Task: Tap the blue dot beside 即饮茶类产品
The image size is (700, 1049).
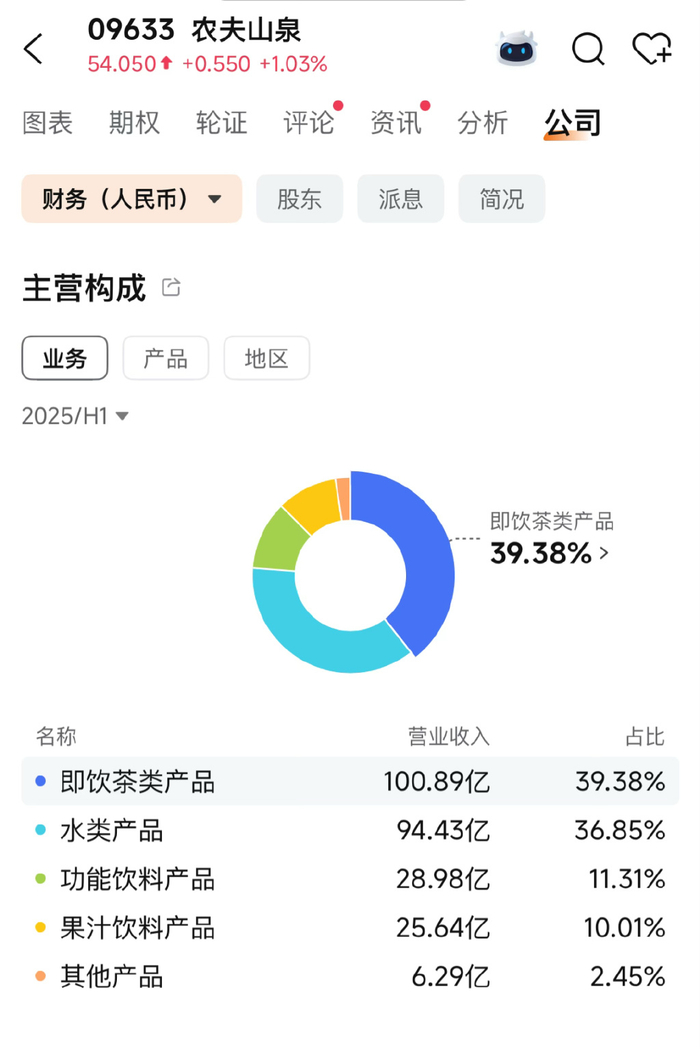Action: pos(41,781)
